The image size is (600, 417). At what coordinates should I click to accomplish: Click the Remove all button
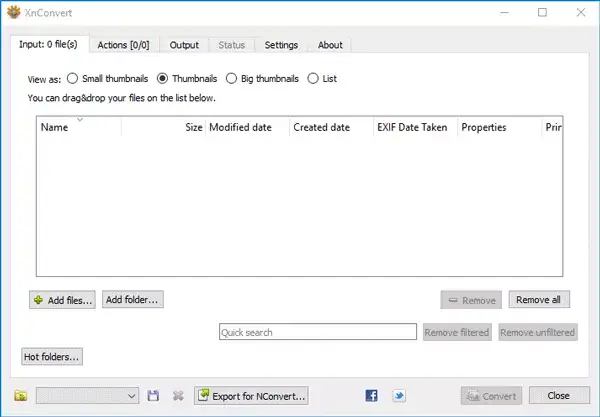coord(539,300)
